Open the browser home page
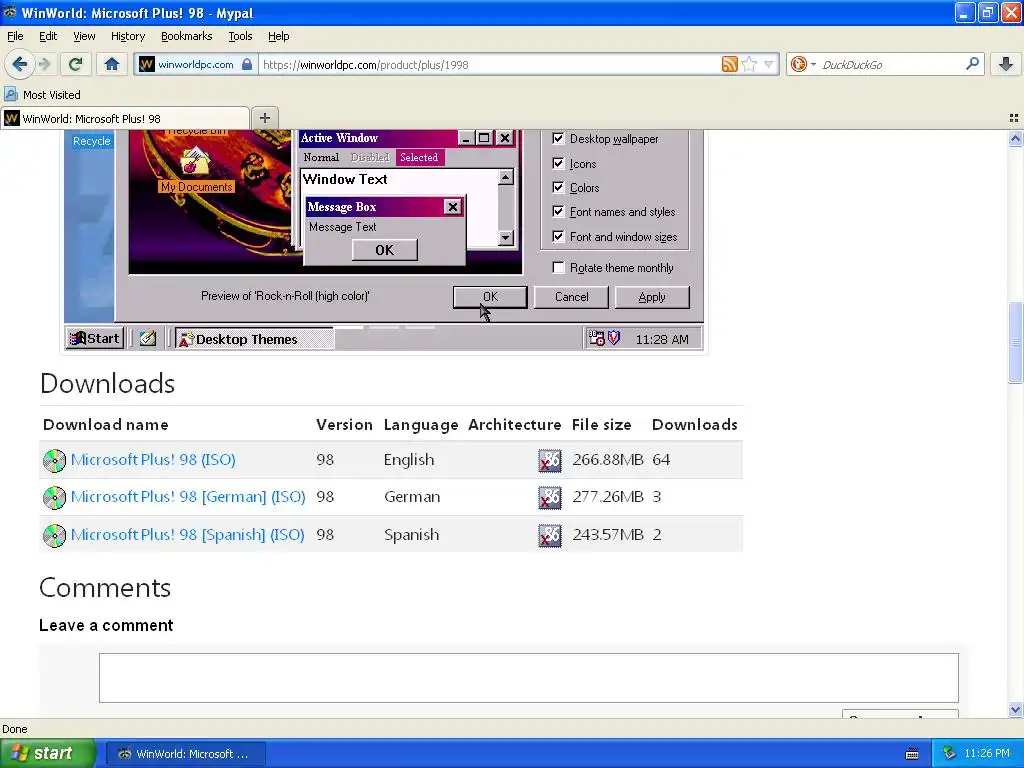Viewport: 1024px width, 768px height. [x=112, y=64]
